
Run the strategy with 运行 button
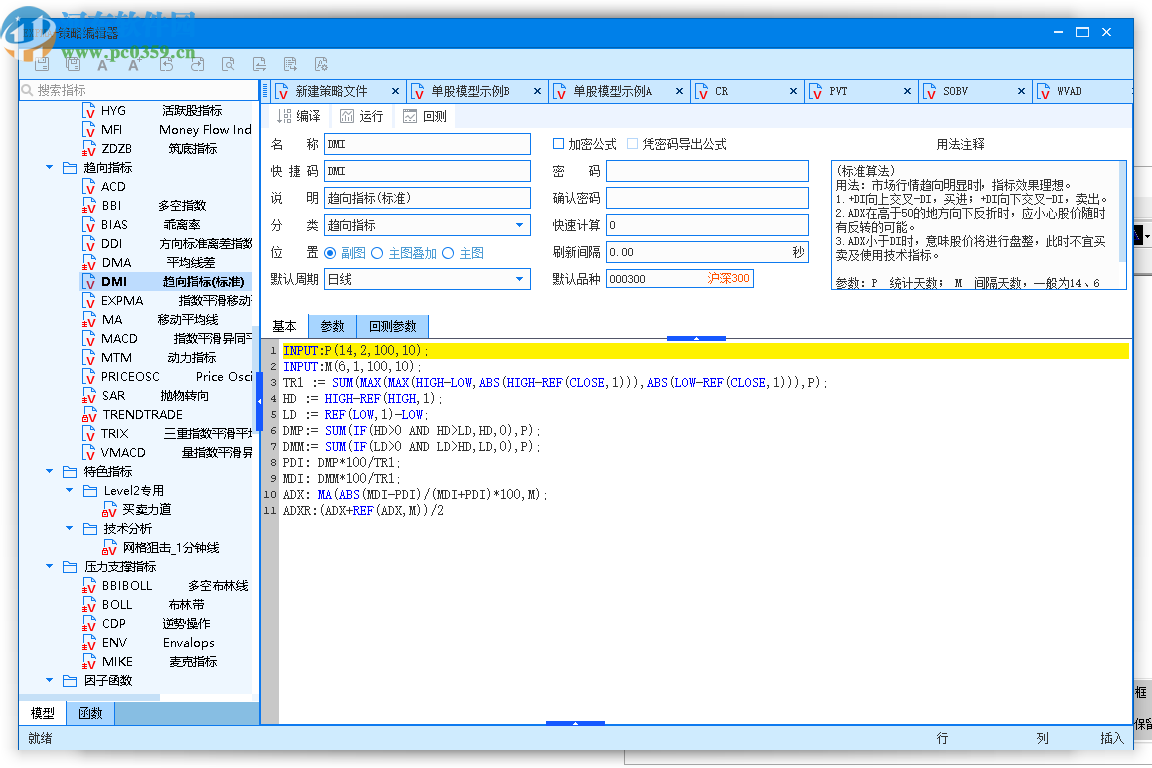pos(362,116)
